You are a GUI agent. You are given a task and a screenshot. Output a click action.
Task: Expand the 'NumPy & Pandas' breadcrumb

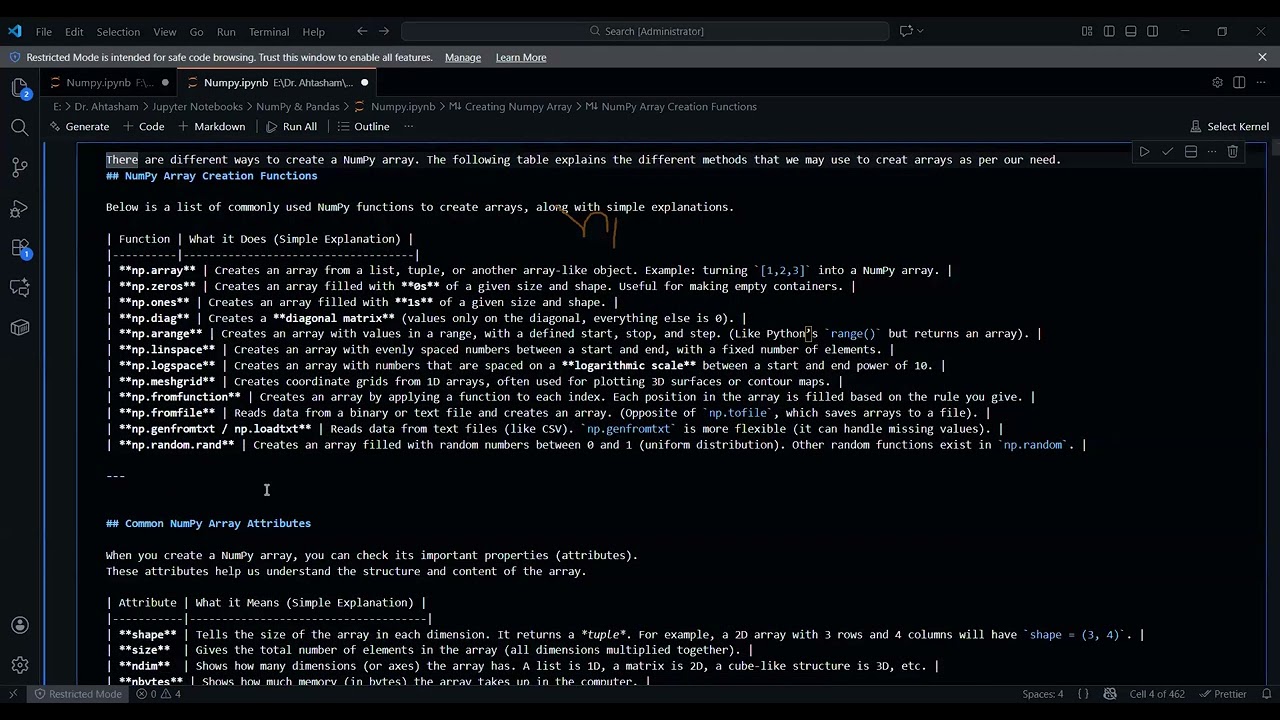[x=297, y=106]
